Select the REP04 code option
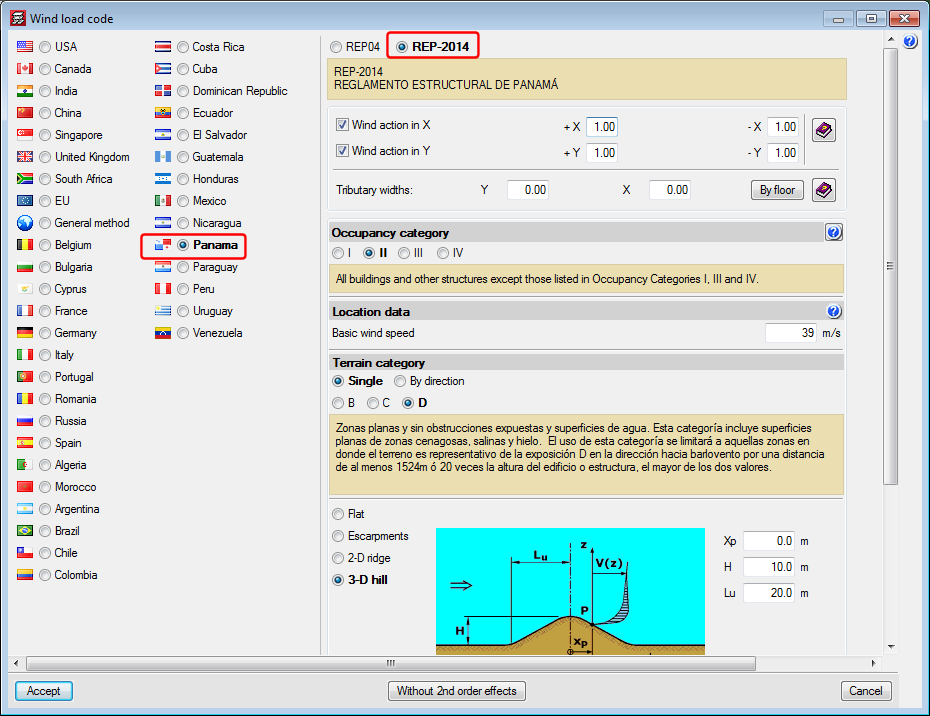The width and height of the screenshot is (930, 716). click(x=336, y=47)
